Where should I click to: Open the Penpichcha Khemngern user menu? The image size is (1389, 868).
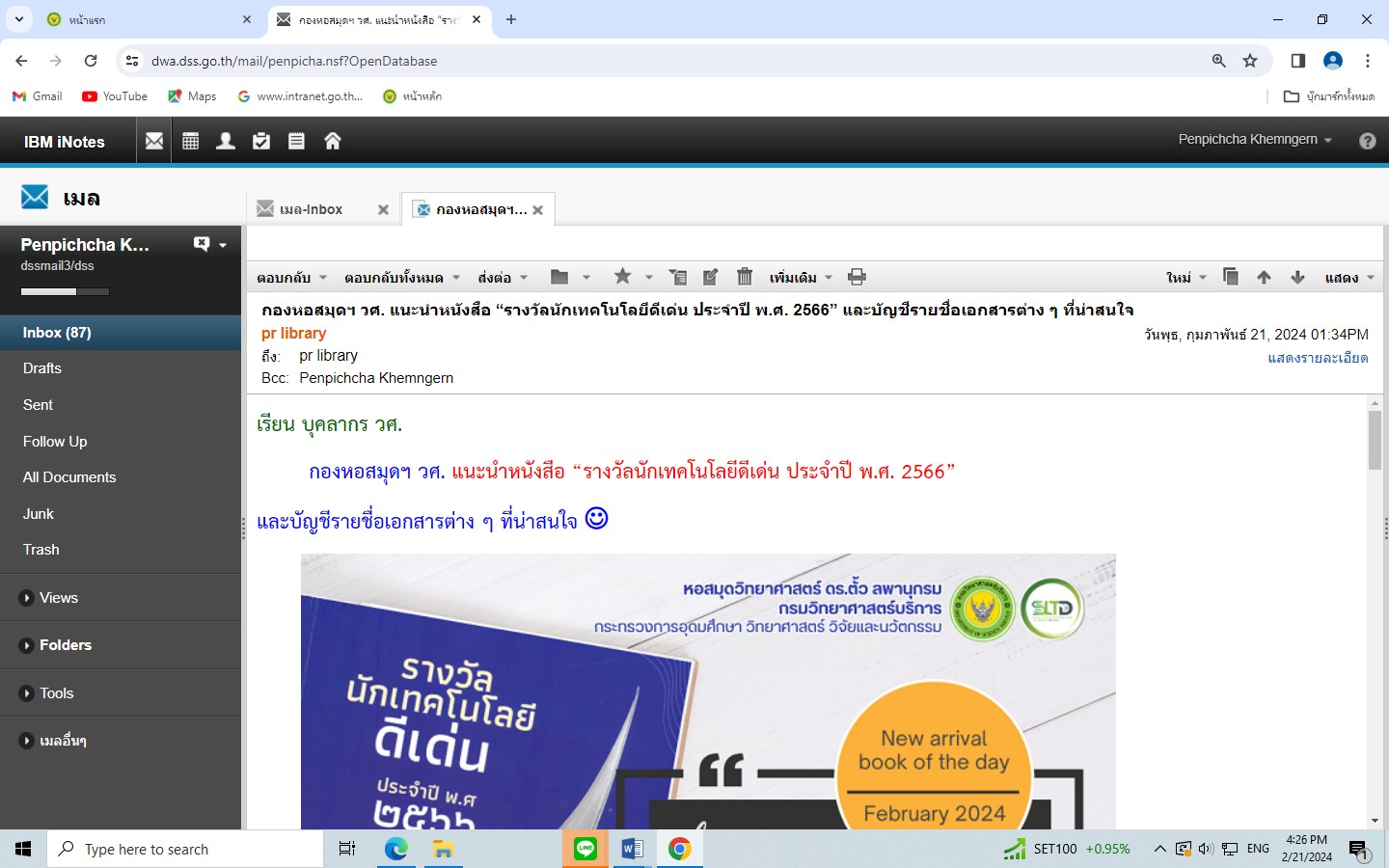tap(1254, 140)
